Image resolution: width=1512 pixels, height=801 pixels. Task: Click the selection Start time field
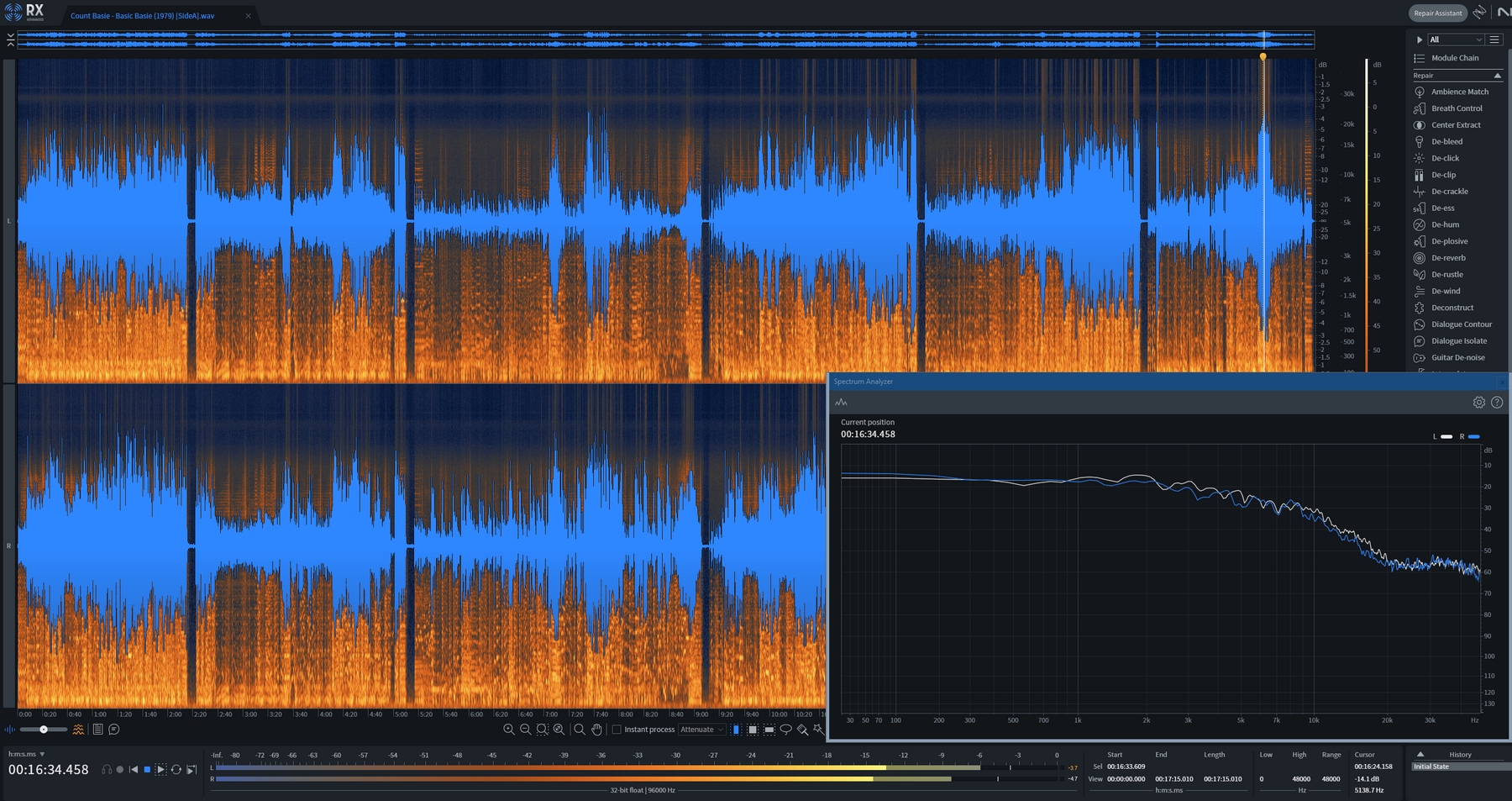1126,767
